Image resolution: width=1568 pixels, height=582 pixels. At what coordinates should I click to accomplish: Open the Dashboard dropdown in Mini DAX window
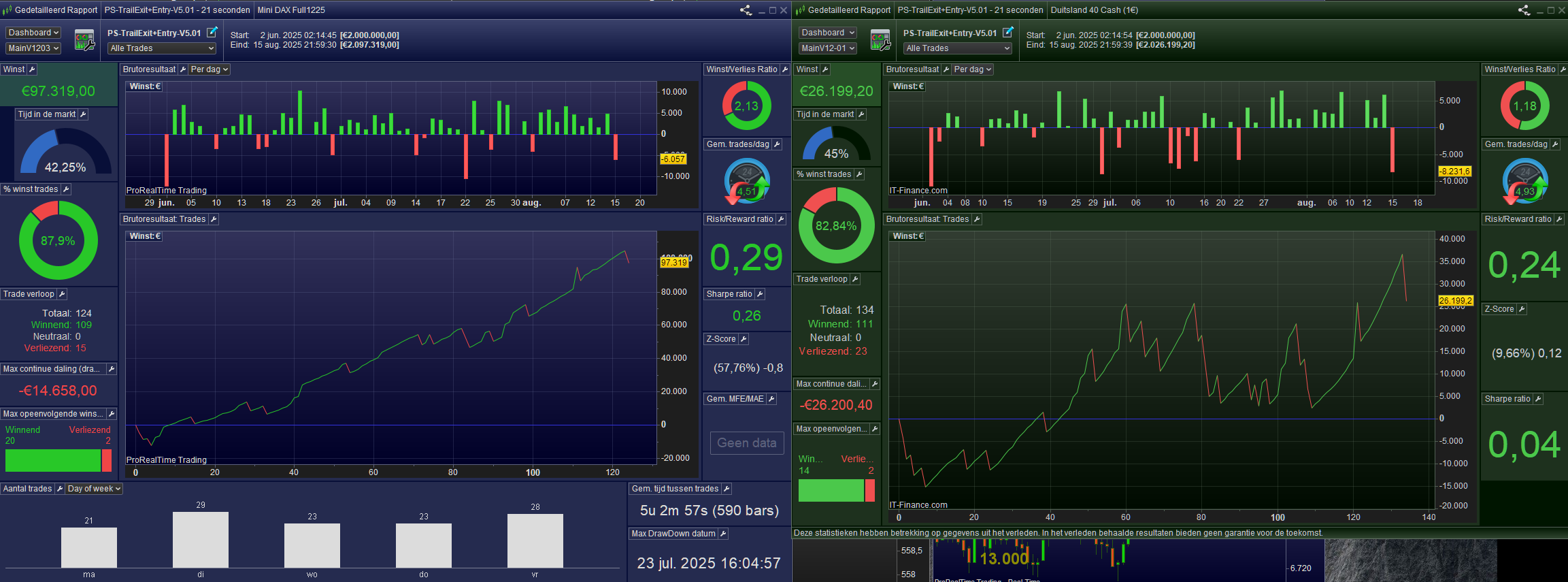[33, 33]
